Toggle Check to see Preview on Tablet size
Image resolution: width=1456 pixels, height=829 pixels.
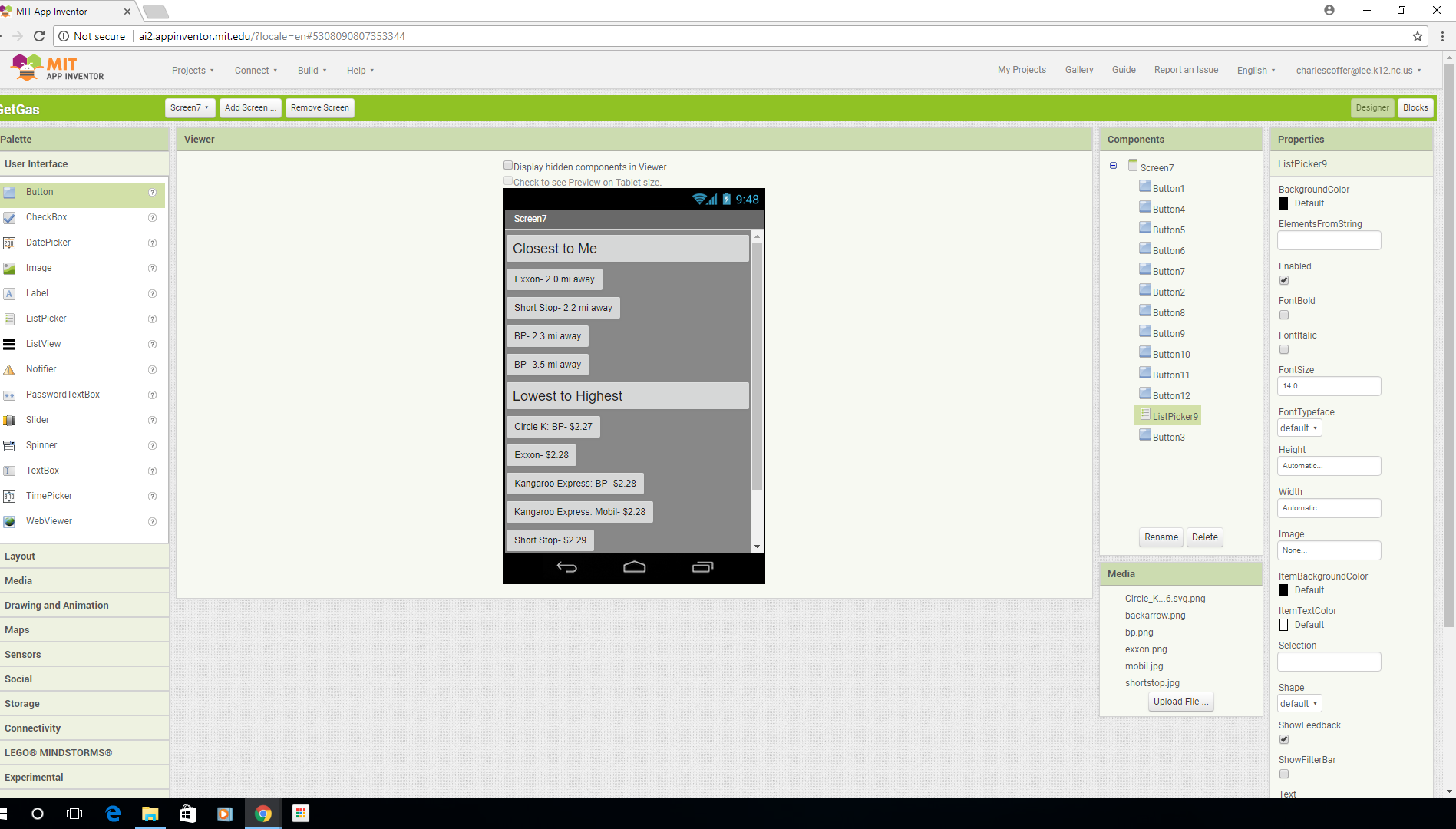tap(508, 181)
